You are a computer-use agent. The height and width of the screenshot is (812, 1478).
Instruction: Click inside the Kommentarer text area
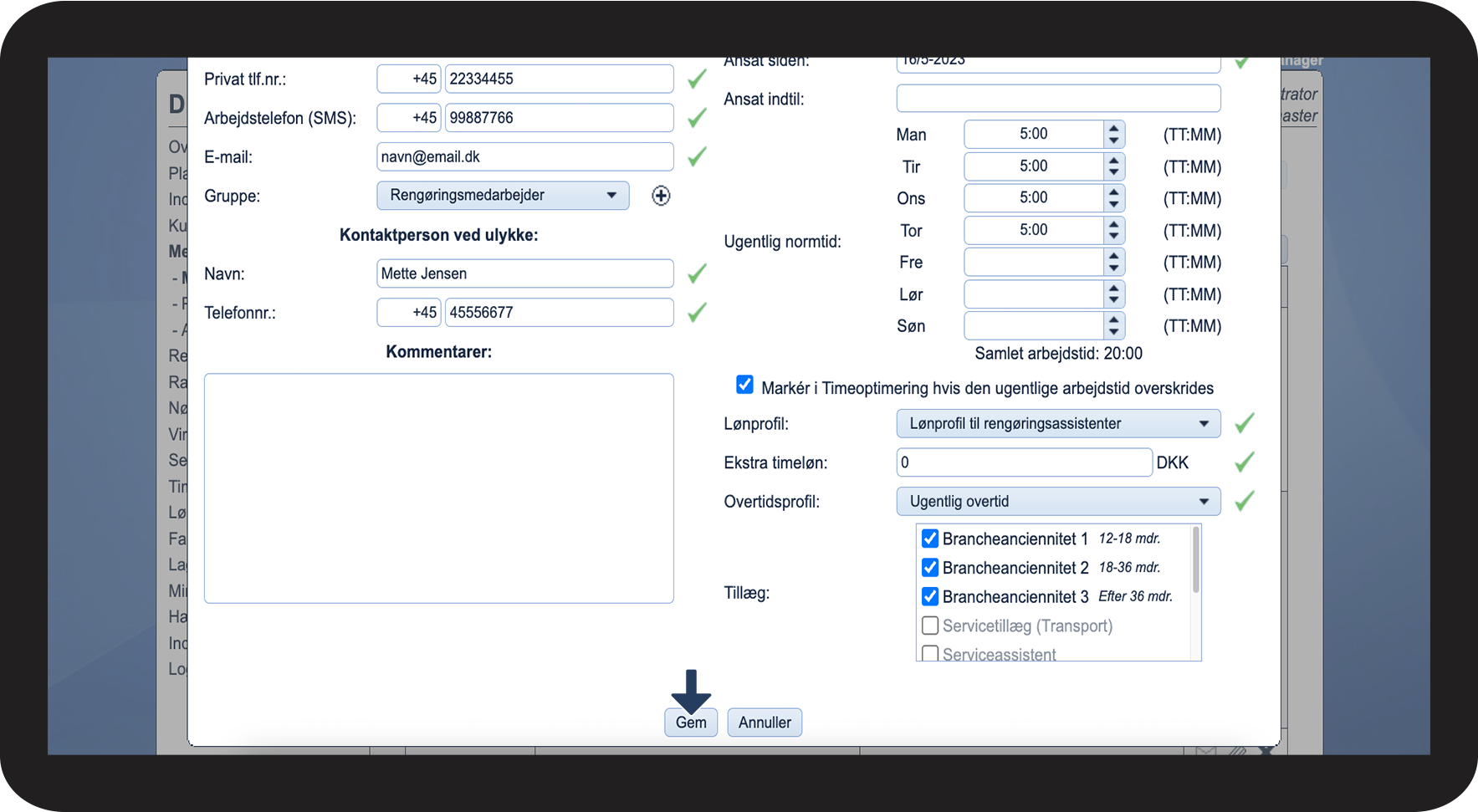click(439, 488)
